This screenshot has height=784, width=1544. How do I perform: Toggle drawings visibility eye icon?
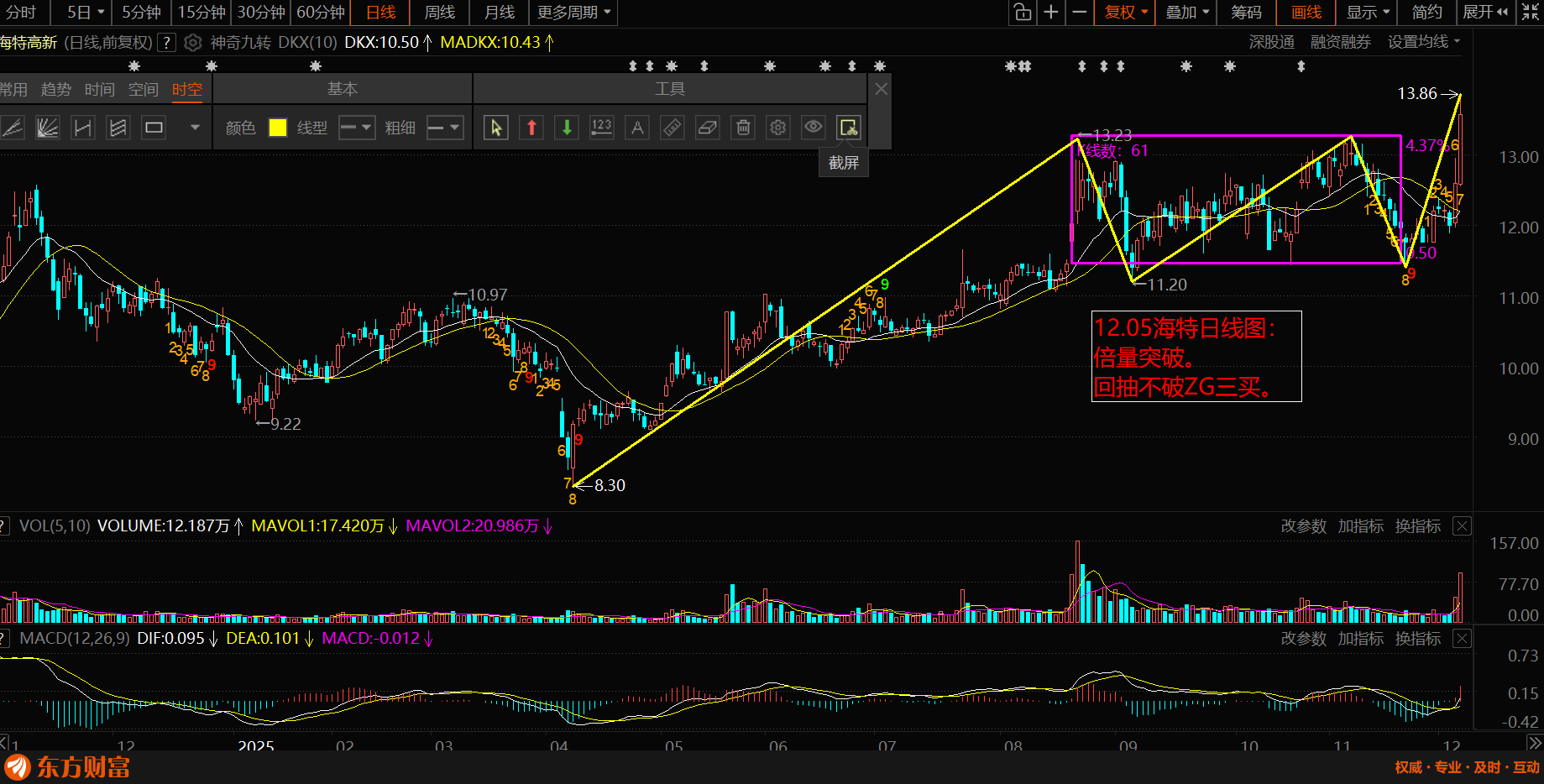[x=814, y=128]
